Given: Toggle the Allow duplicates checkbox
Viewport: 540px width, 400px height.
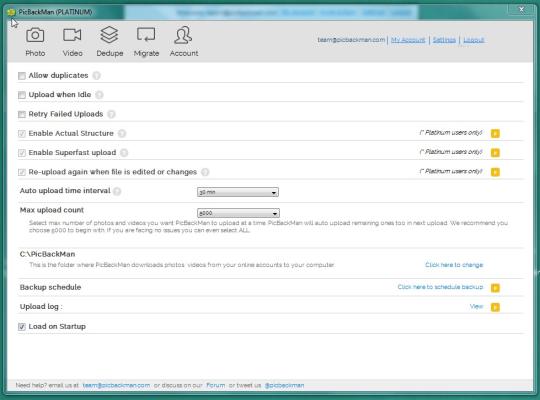Looking at the screenshot, I should pos(22,76).
